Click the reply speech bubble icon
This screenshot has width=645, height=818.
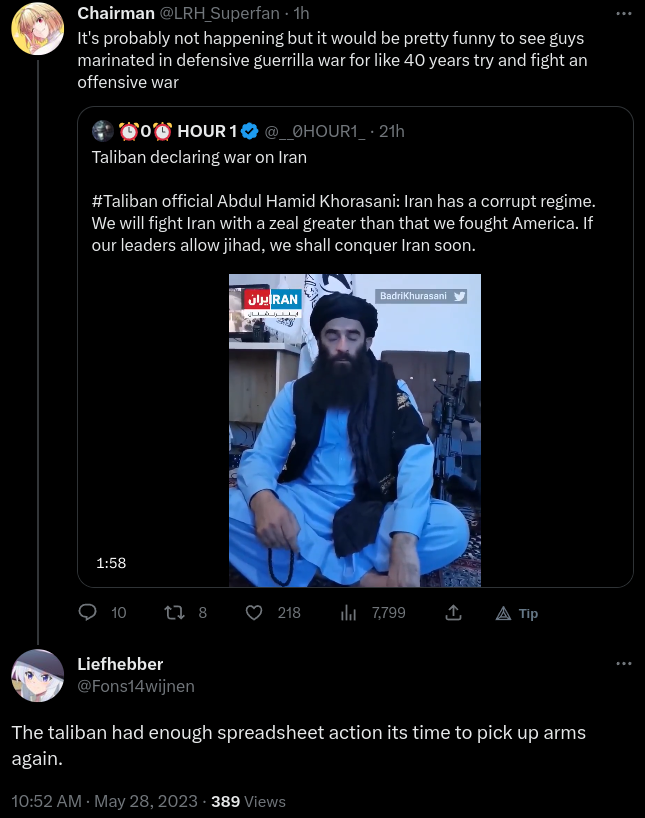tap(88, 612)
